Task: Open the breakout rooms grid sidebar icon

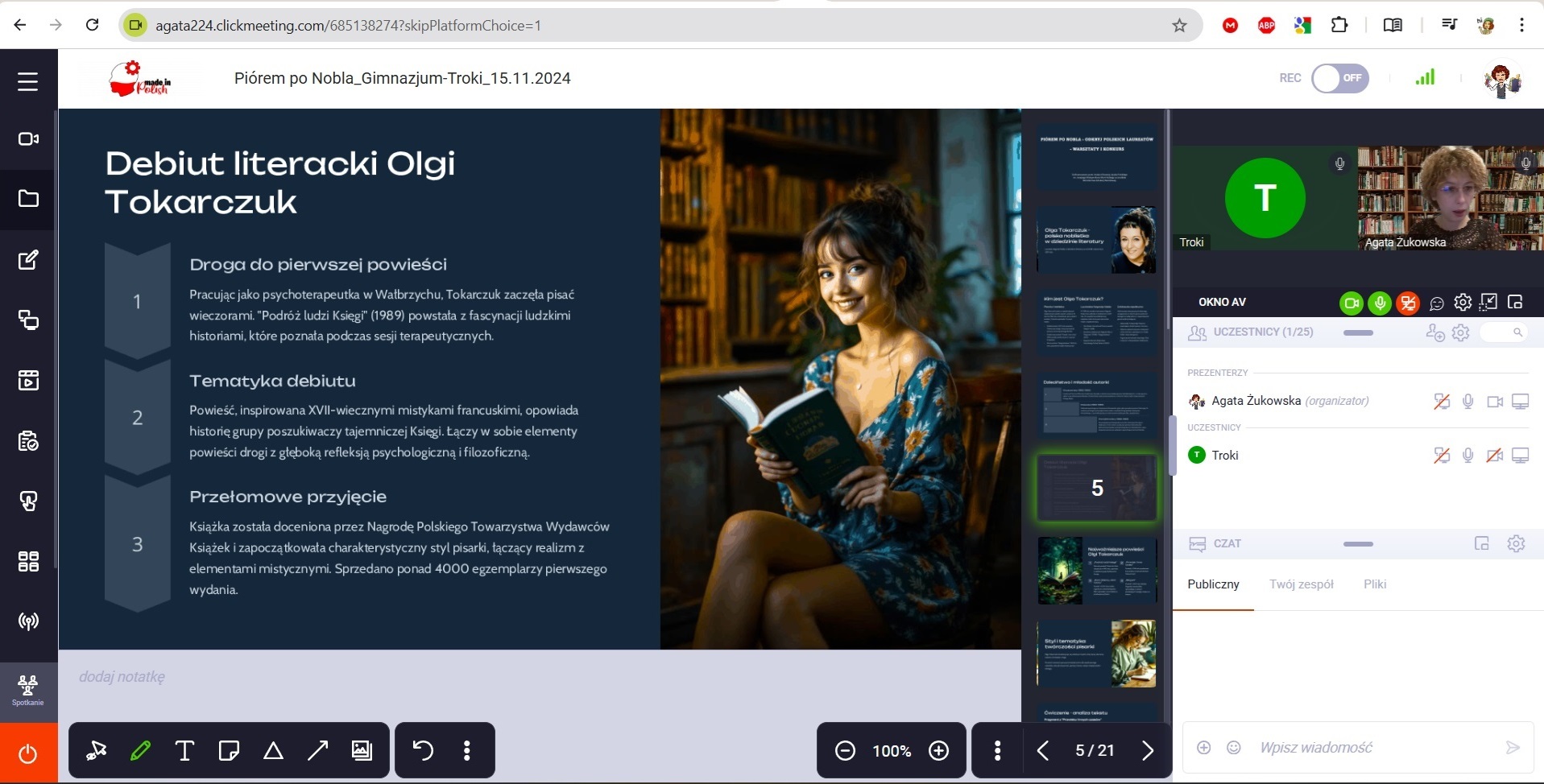Action: [28, 561]
